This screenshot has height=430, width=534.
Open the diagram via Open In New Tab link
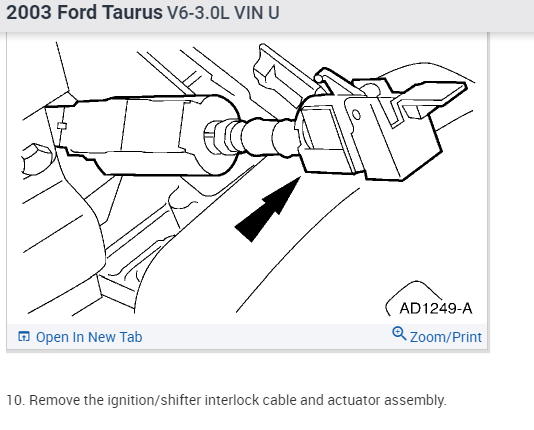click(89, 337)
